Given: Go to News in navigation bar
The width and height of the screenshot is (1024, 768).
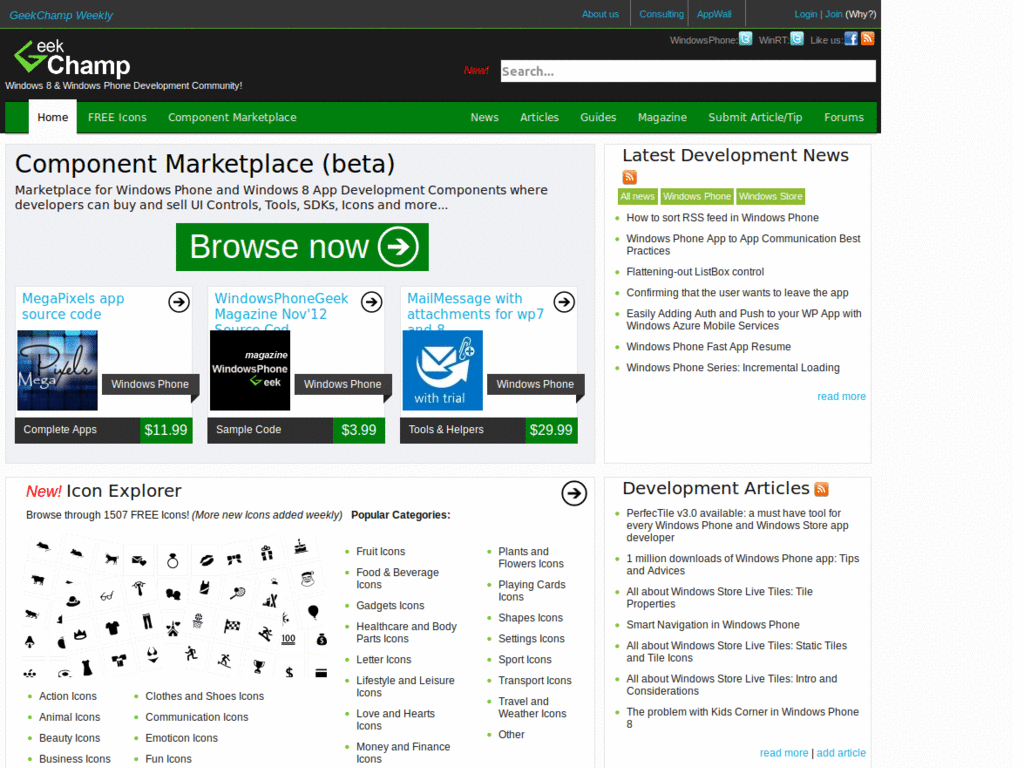Looking at the screenshot, I should [x=485, y=117].
